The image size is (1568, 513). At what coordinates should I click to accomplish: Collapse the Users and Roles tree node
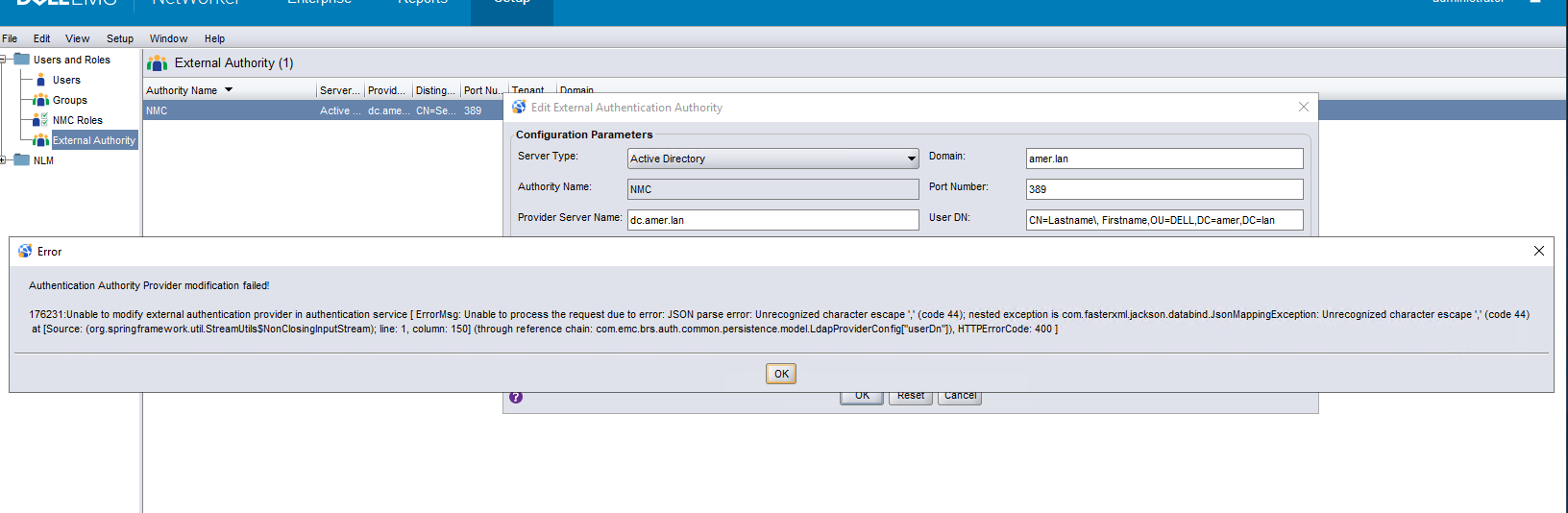(4, 60)
